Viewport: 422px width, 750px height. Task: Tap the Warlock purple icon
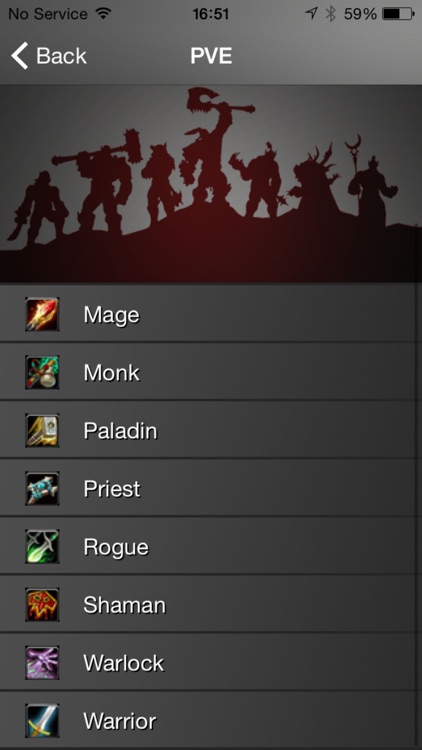click(42, 662)
